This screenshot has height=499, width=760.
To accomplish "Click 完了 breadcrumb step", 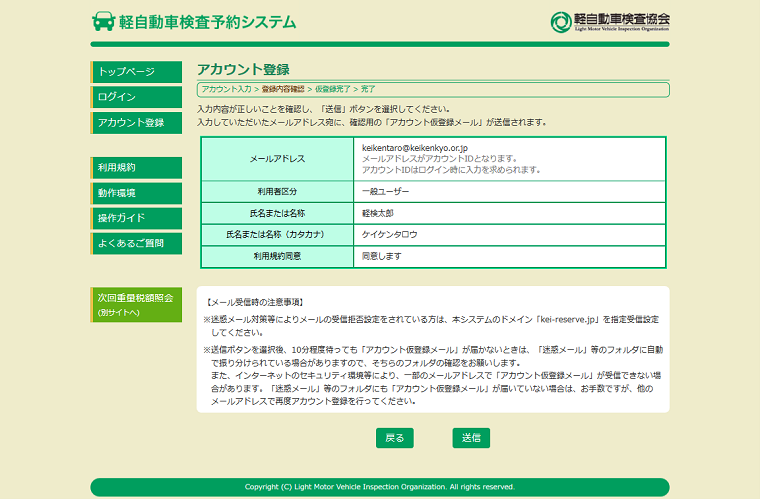I will [x=368, y=89].
